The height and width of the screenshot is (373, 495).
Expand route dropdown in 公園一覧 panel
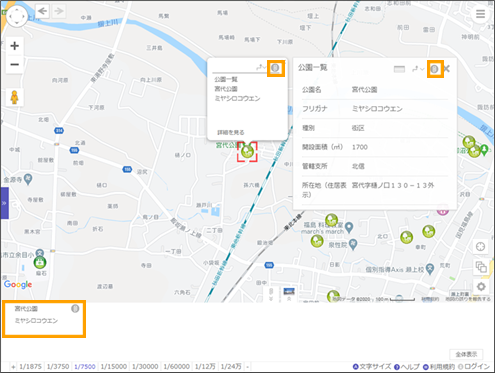tap(418, 69)
